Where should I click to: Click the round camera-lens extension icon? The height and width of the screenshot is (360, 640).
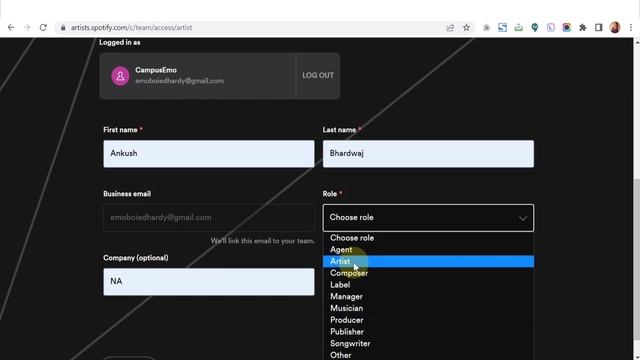567,28
